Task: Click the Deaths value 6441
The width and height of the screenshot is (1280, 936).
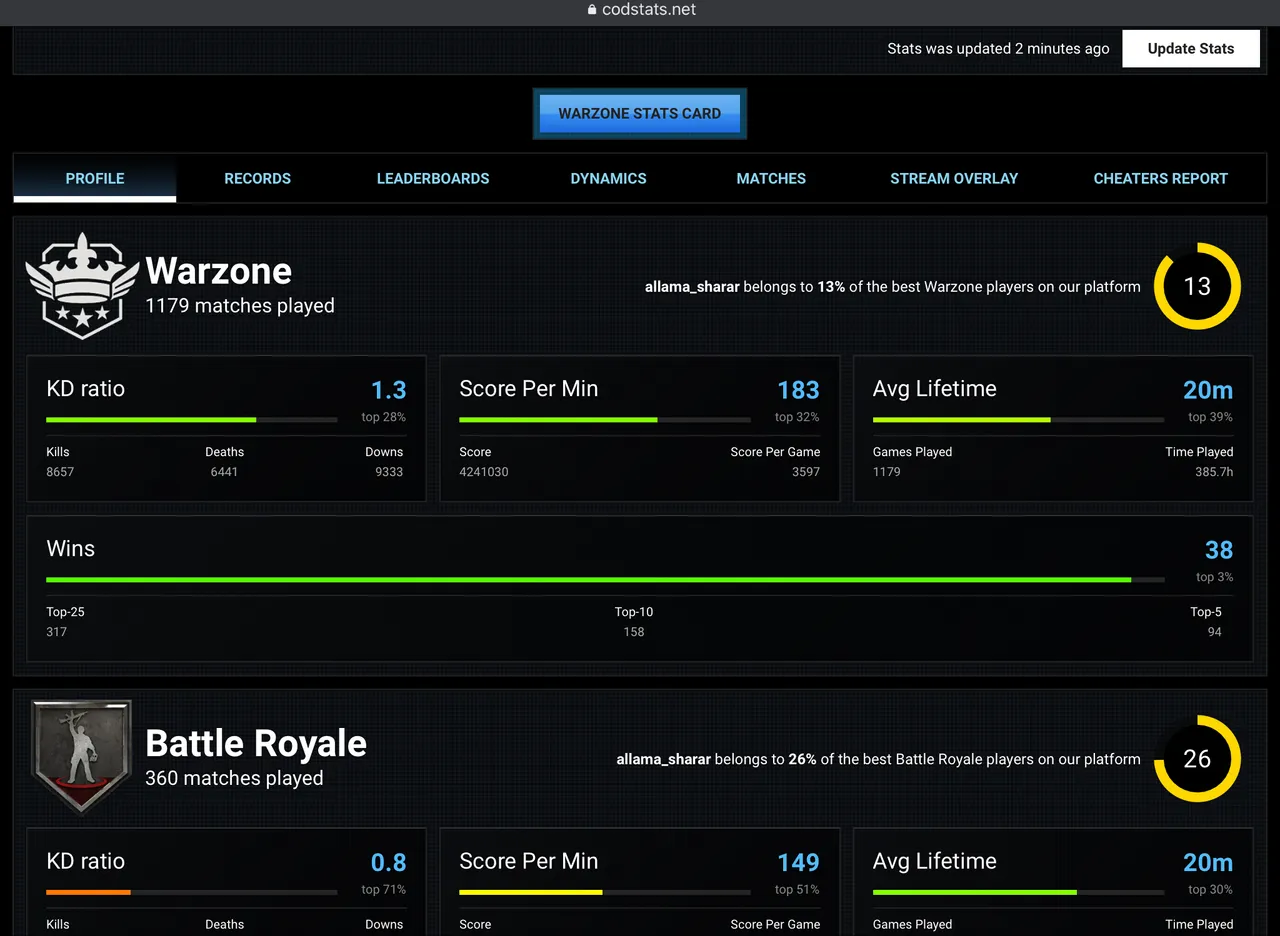Action: click(x=224, y=472)
